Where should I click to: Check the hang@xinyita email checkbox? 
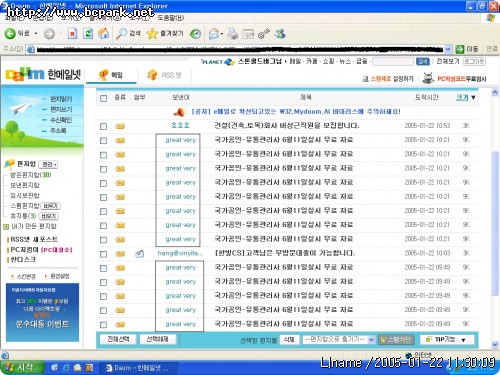104,254
